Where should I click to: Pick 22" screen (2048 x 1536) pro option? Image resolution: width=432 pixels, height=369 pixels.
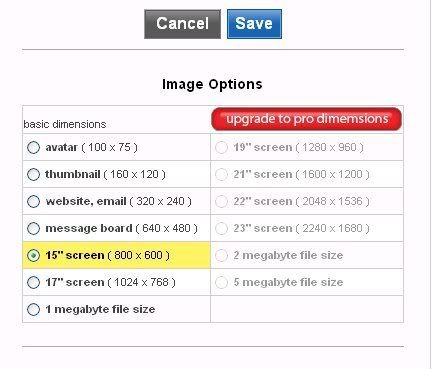point(221,201)
